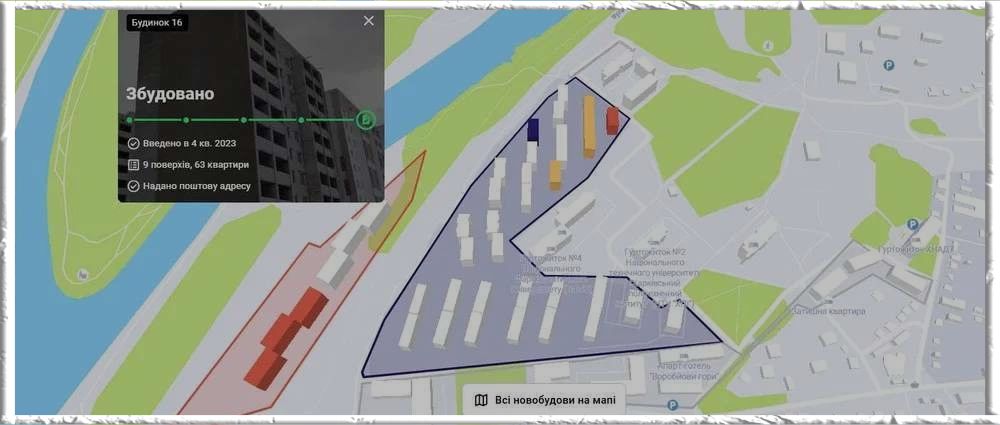Select first dot on construction progress timeline
This screenshot has height=425, width=1000.
128,120
